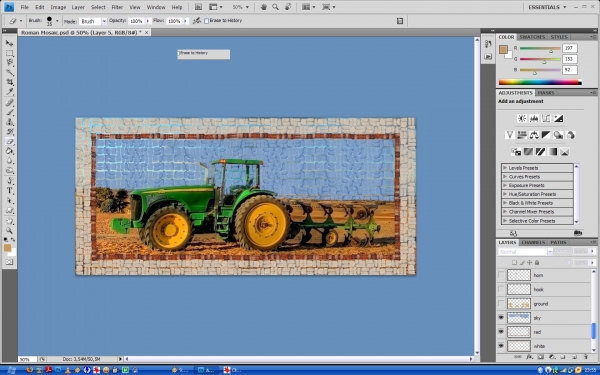Viewport: 600px width, 375px height.
Task: Expand Black & White Presets
Action: click(x=505, y=203)
